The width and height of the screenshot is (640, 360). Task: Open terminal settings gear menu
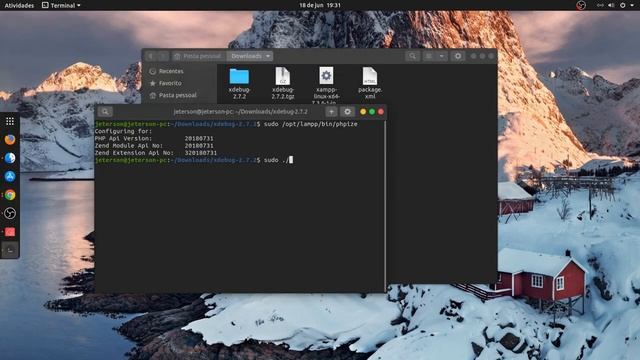click(x=347, y=111)
